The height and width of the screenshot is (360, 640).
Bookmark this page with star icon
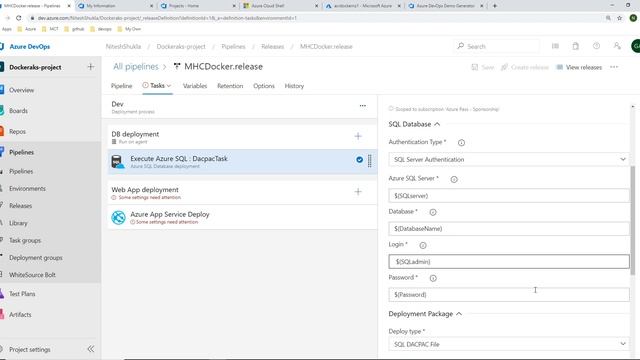click(x=620, y=18)
